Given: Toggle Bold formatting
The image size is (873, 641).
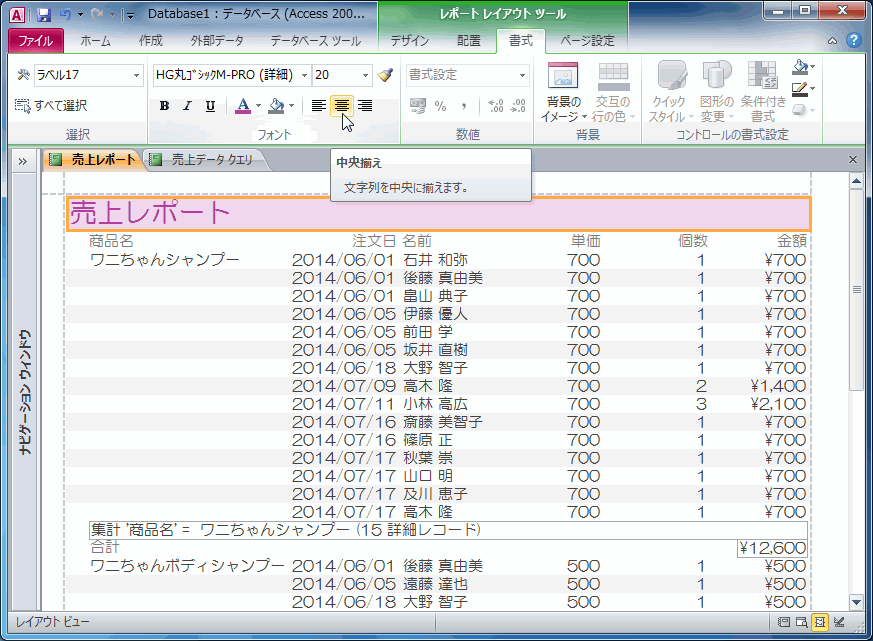Looking at the screenshot, I should point(164,106).
